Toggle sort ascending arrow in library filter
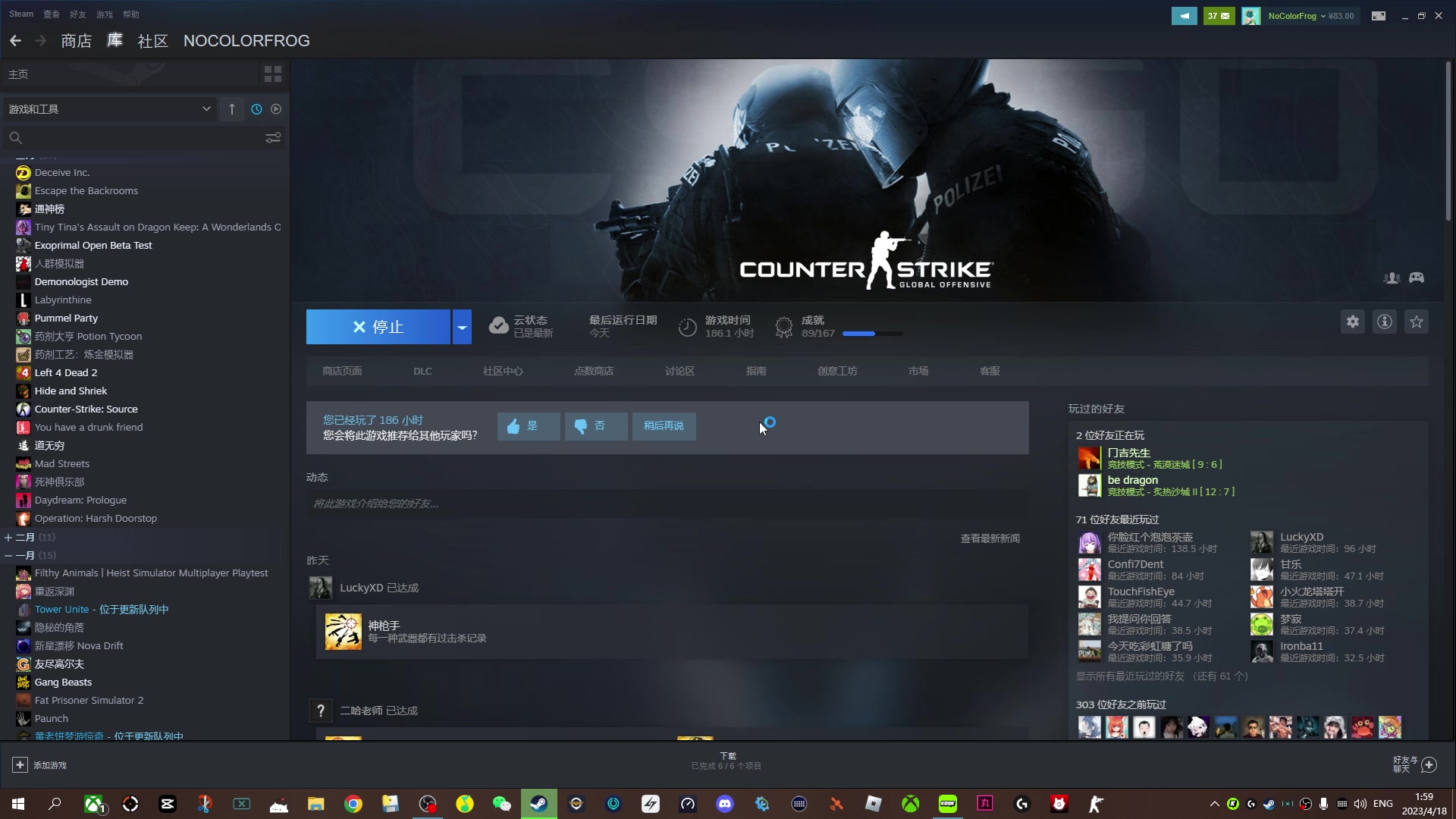1456x819 pixels. [232, 109]
